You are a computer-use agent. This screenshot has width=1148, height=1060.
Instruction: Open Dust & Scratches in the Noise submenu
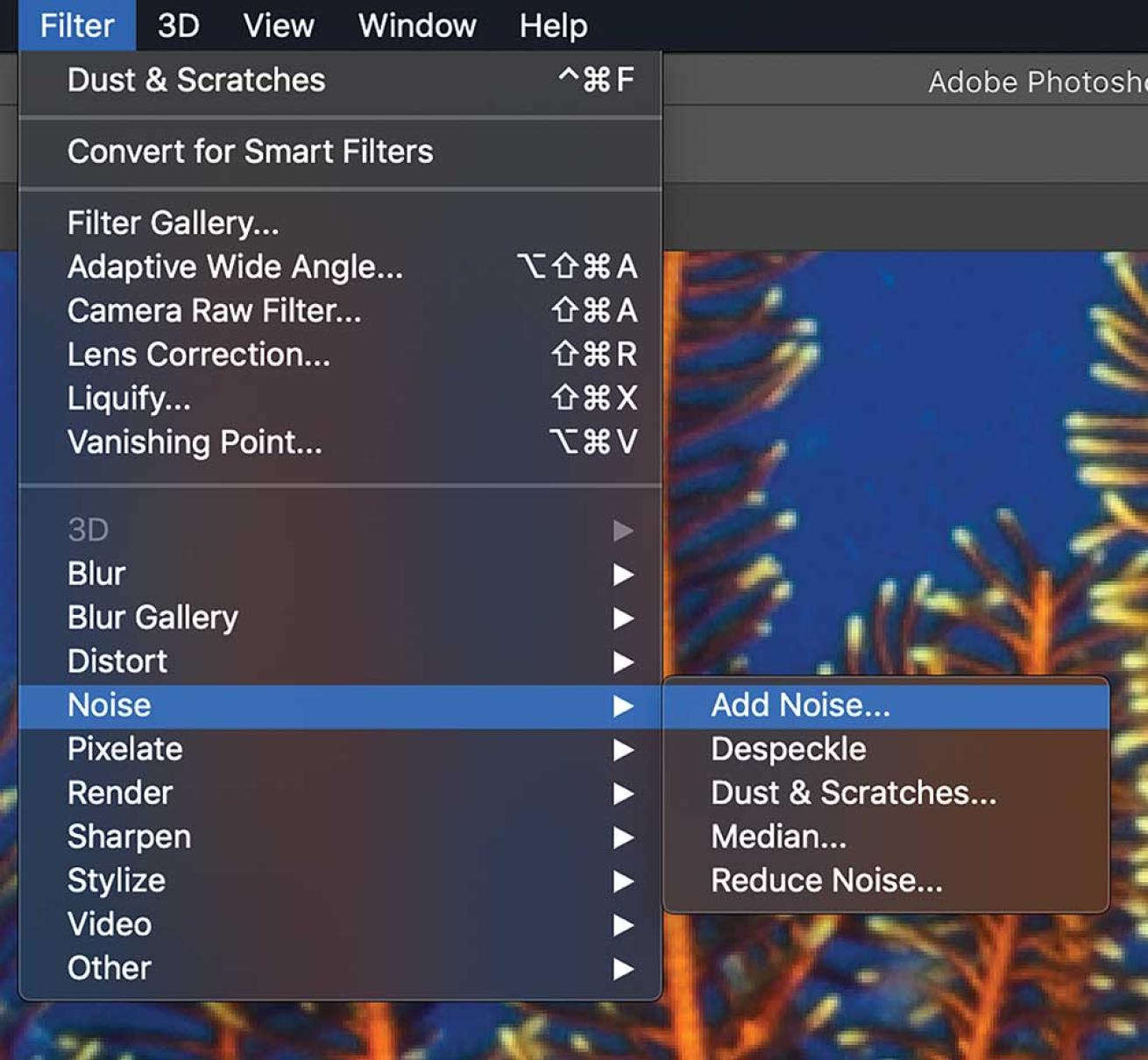[853, 793]
